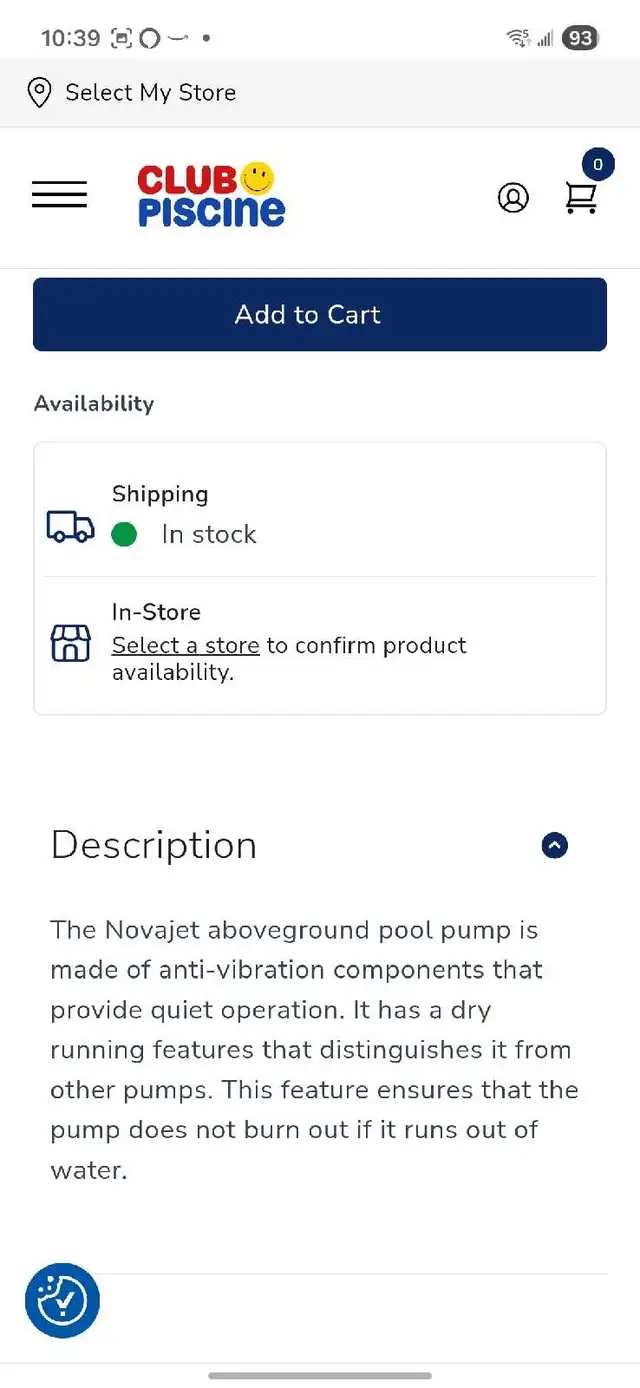
Task: Click the Availability heading
Action: [94, 404]
